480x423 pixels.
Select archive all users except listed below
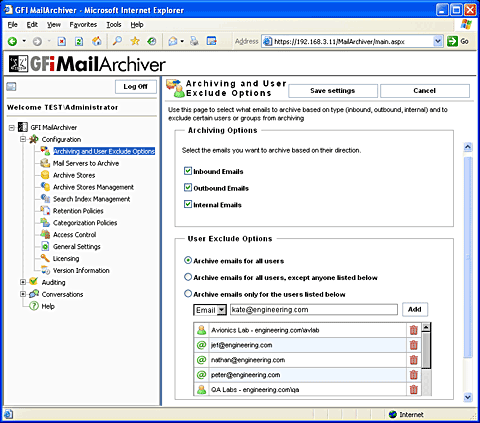(188, 277)
